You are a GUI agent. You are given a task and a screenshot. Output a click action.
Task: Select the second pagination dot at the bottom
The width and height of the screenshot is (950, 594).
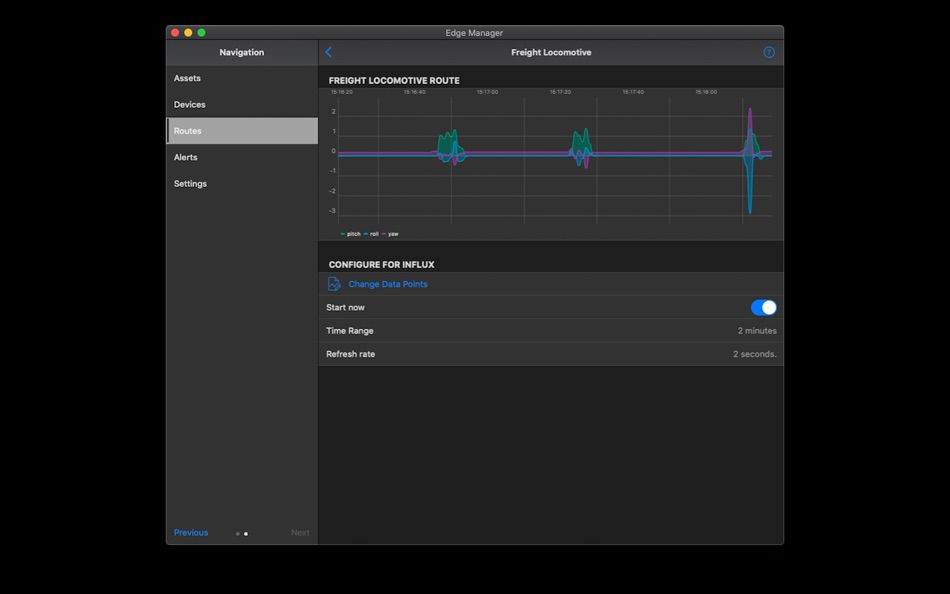tap(244, 534)
